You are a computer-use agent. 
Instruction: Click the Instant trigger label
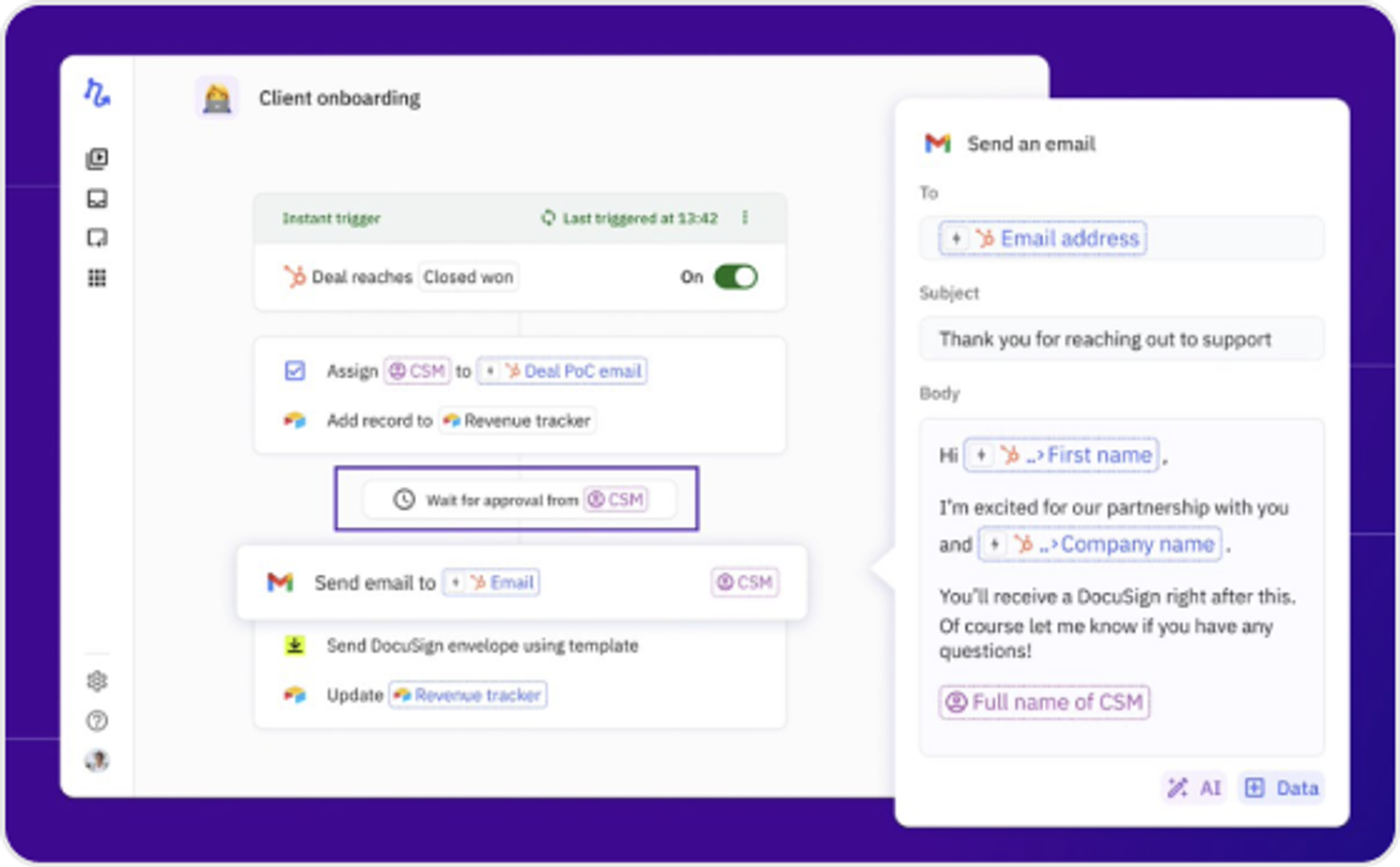point(331,218)
